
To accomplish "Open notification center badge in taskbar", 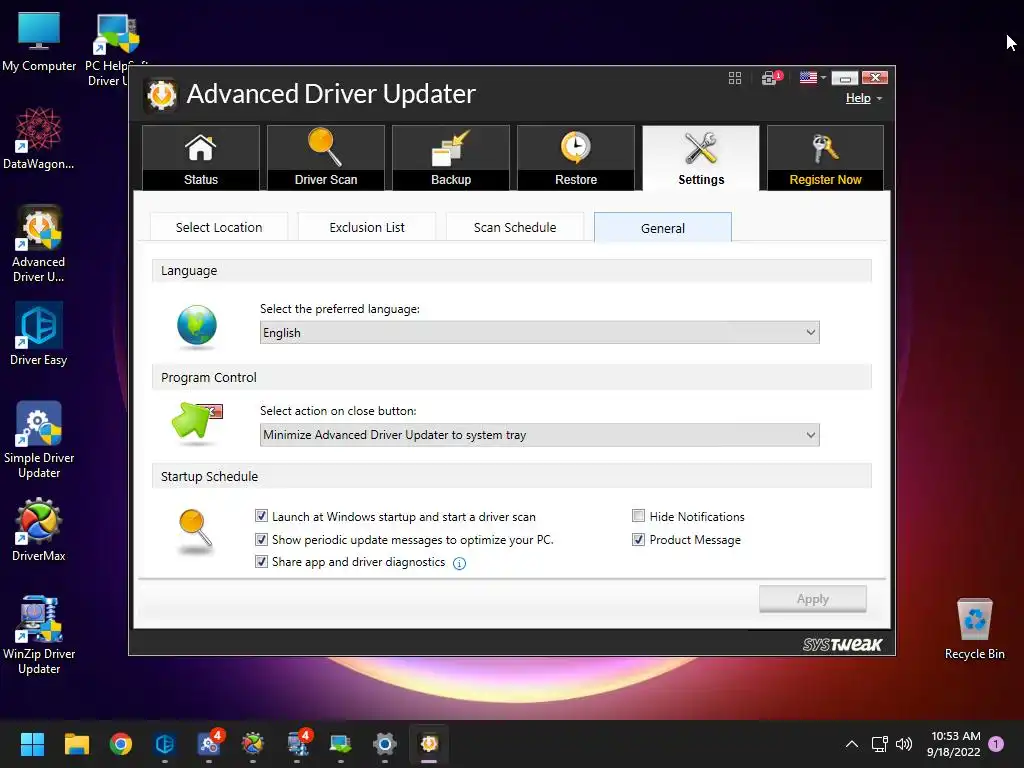I will pyautogui.click(x=996, y=743).
